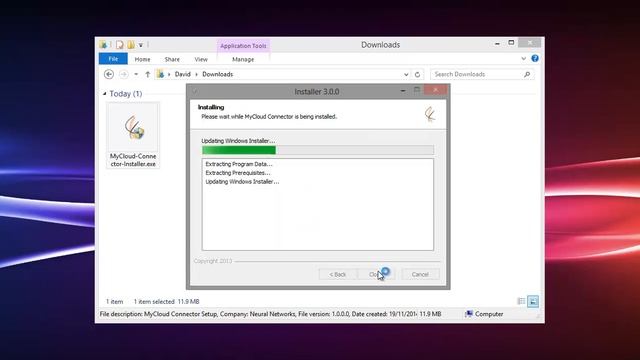Go back with the Explorer back arrow

coord(109,74)
